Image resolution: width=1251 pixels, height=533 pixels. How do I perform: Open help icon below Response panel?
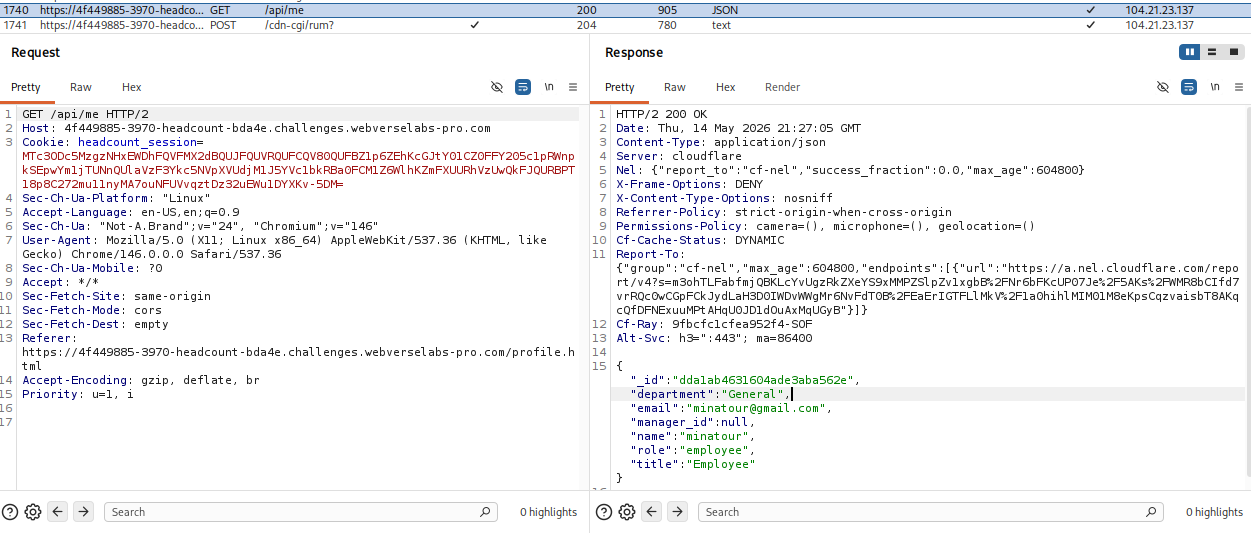coord(604,512)
